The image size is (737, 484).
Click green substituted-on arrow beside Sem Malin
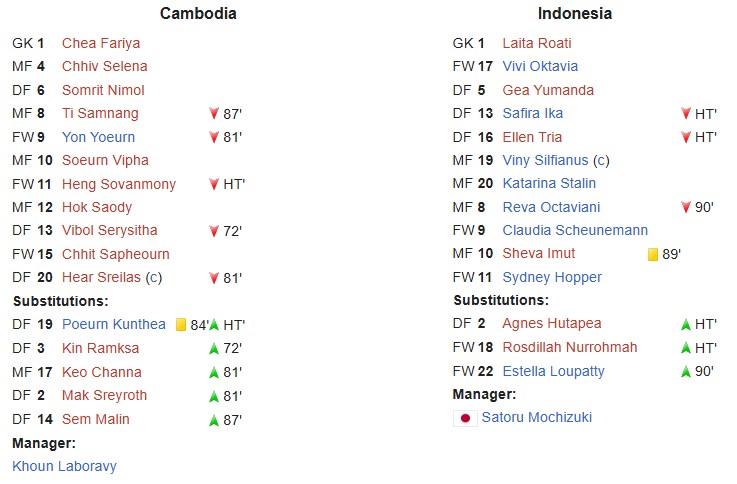pyautogui.click(x=214, y=420)
